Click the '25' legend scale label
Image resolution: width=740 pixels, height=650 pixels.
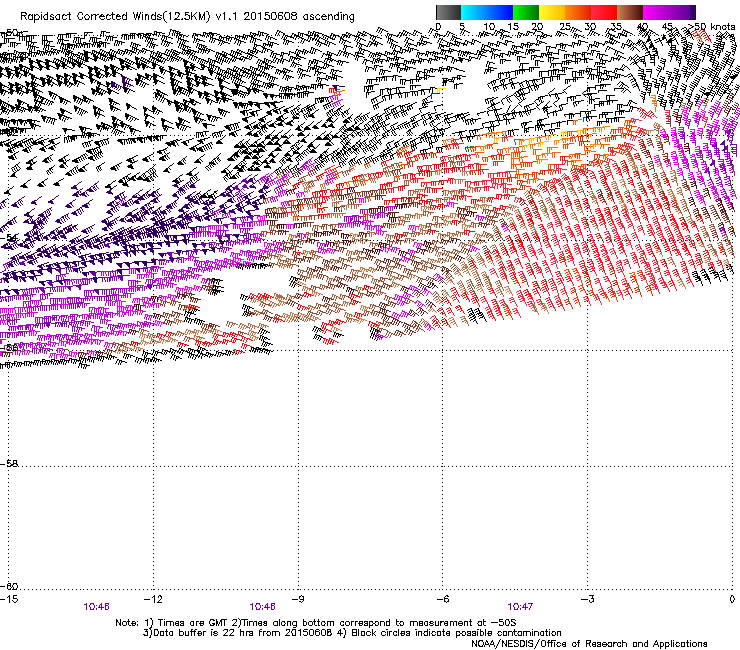click(x=565, y=27)
